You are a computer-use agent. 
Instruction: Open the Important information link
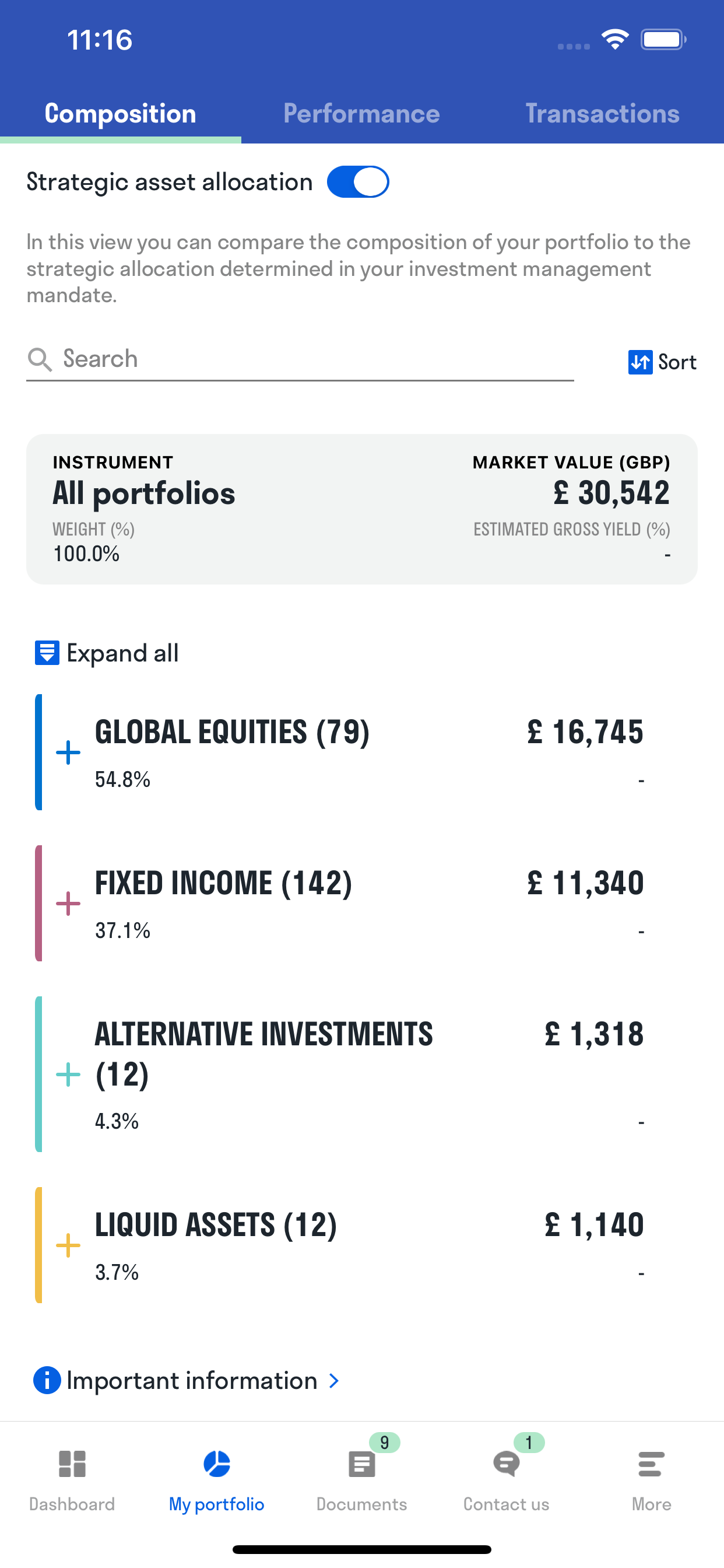192,1381
